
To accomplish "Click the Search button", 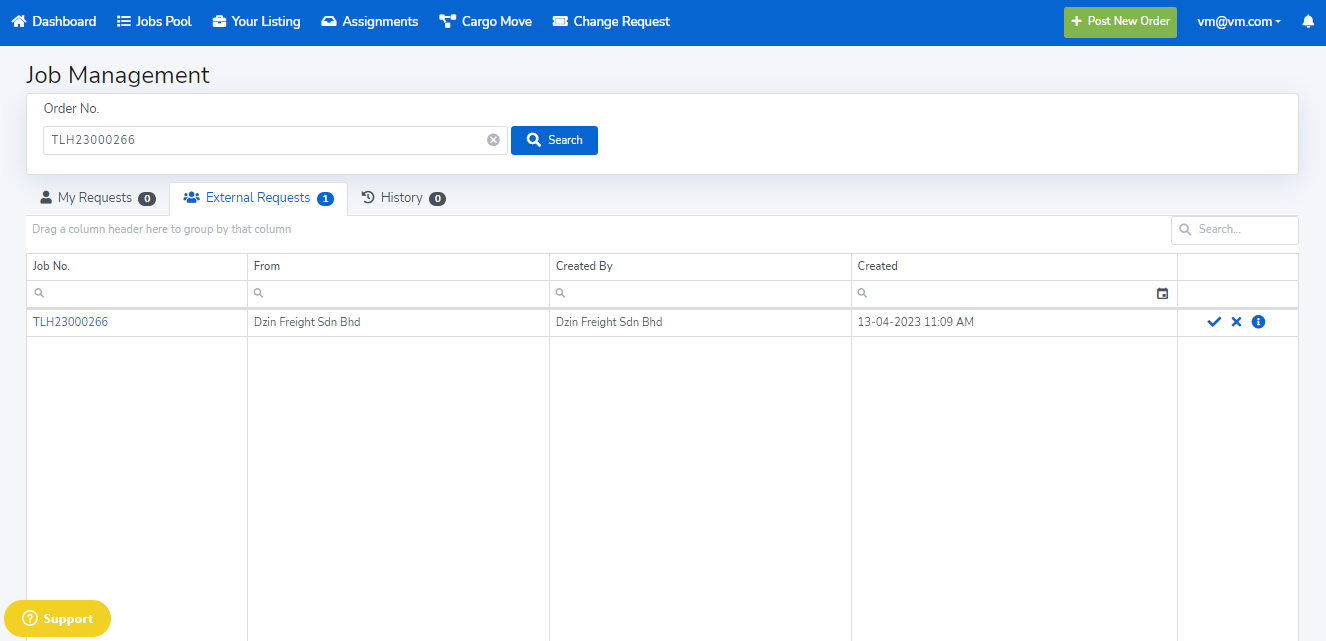I will point(554,140).
